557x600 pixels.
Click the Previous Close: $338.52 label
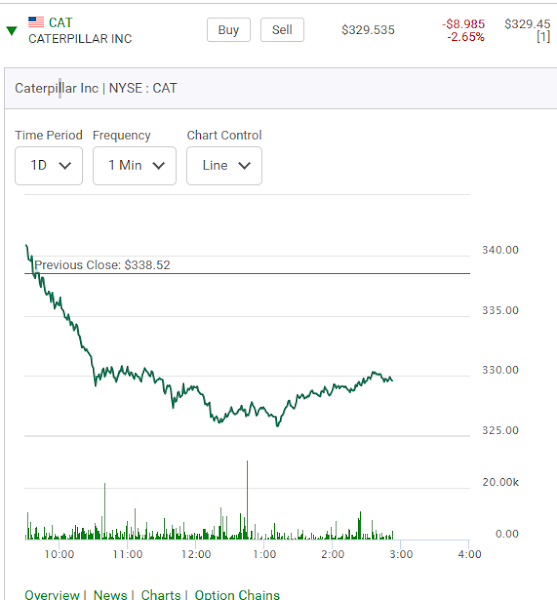(x=102, y=265)
